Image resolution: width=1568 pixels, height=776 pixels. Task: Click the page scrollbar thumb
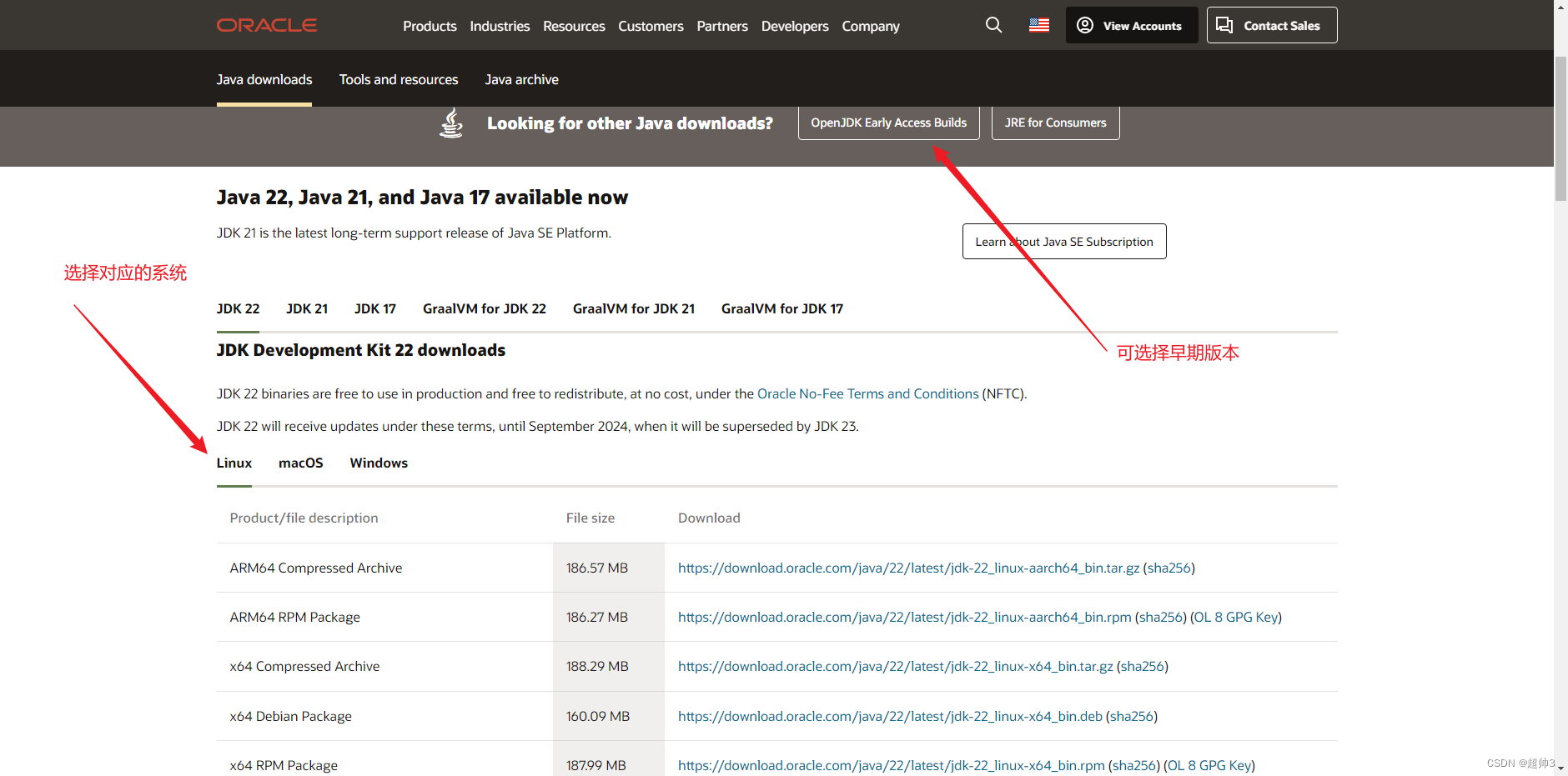[x=1560, y=128]
